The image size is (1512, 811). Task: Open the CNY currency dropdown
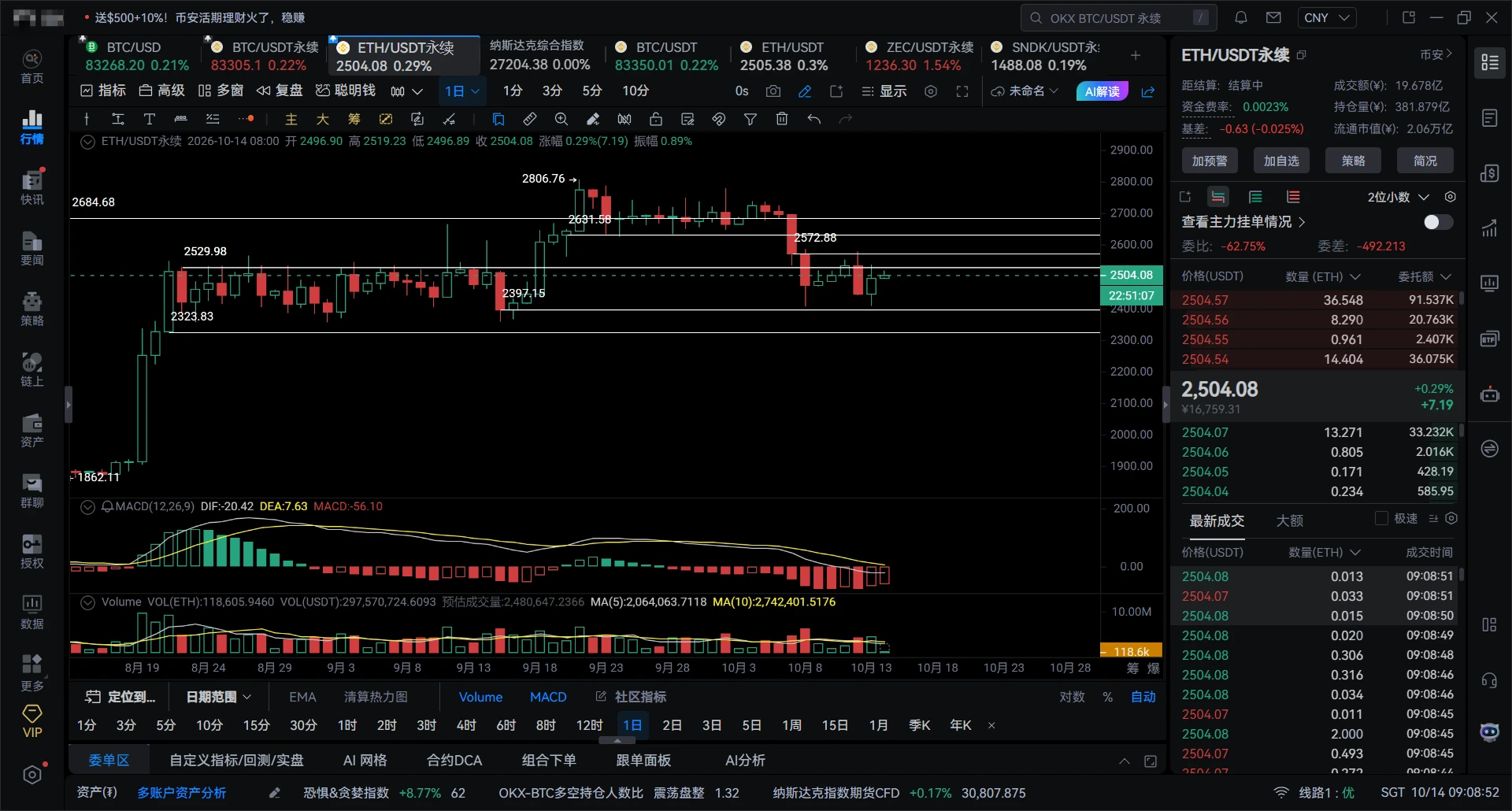point(1327,17)
